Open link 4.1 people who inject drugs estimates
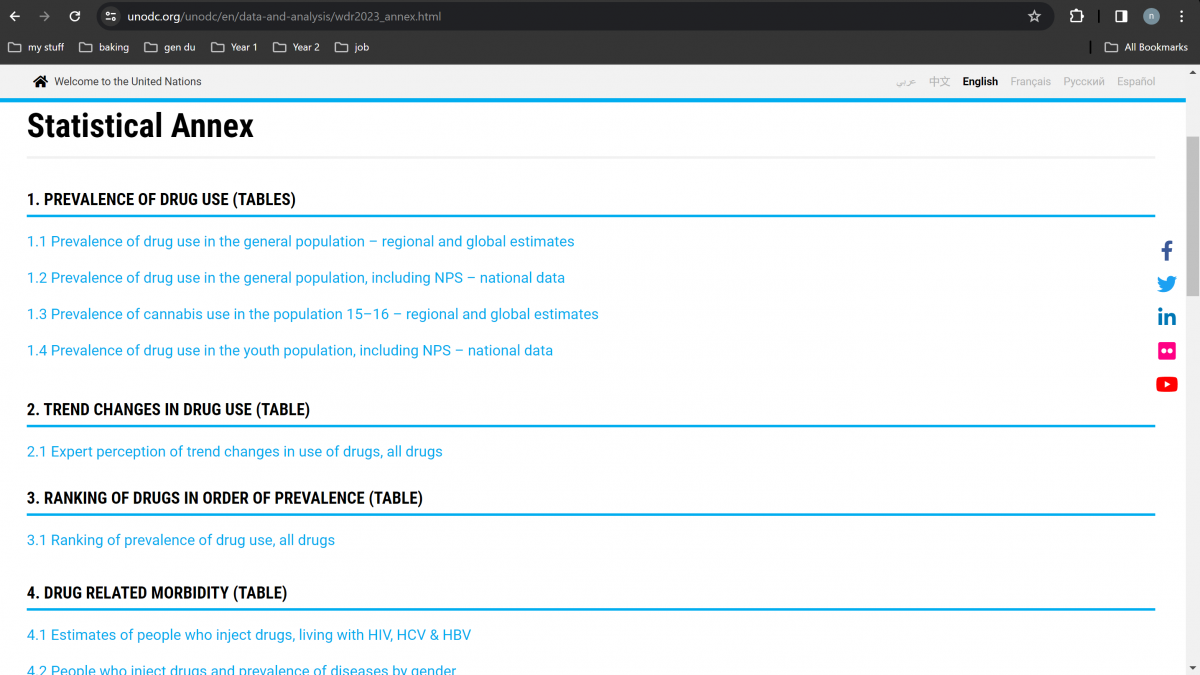 point(249,635)
